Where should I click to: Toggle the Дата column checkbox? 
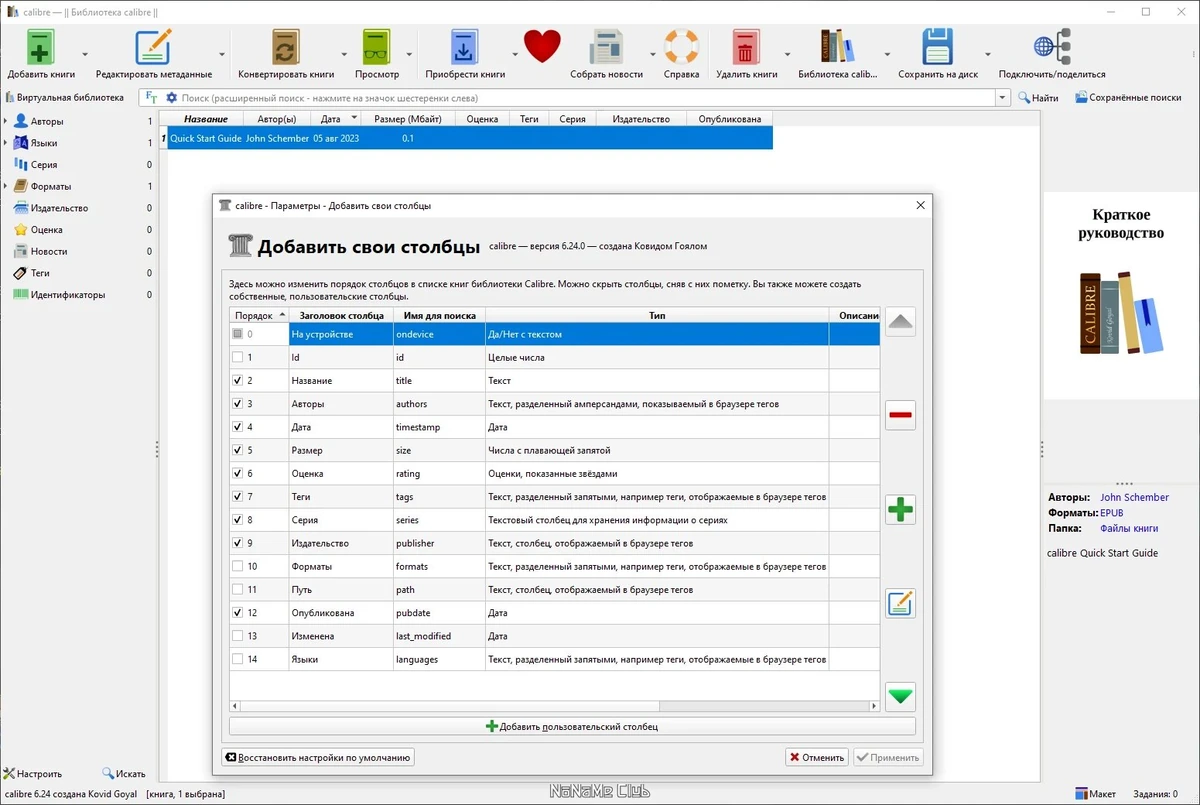(237, 427)
